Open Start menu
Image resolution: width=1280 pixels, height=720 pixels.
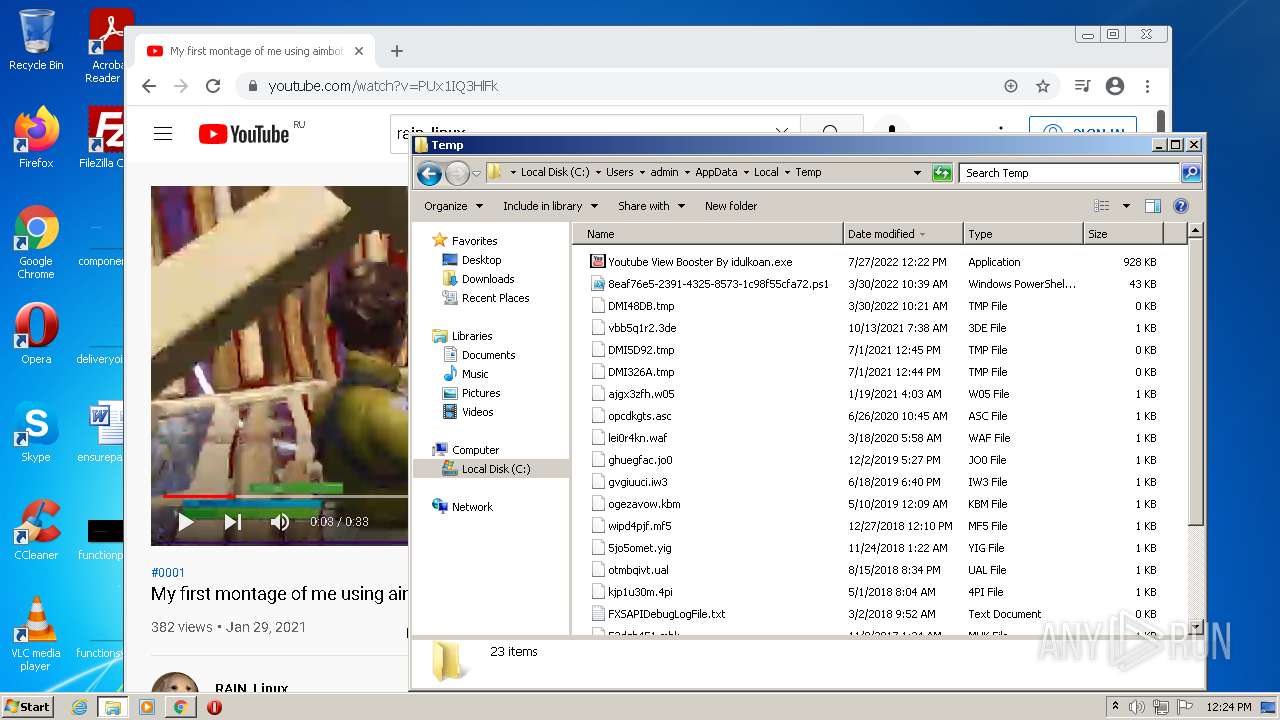click(28, 707)
